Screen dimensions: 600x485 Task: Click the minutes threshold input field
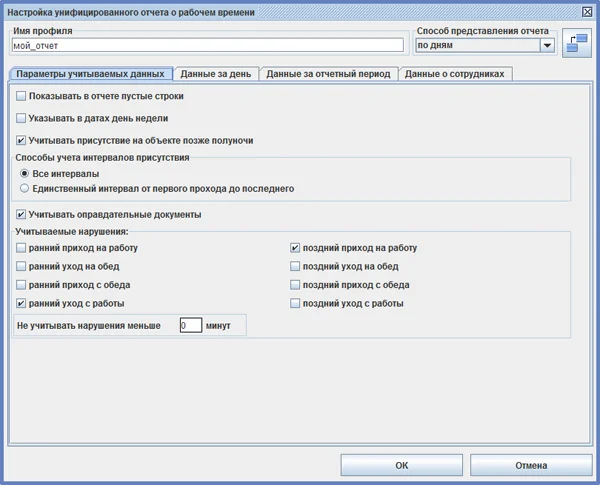click(190, 326)
